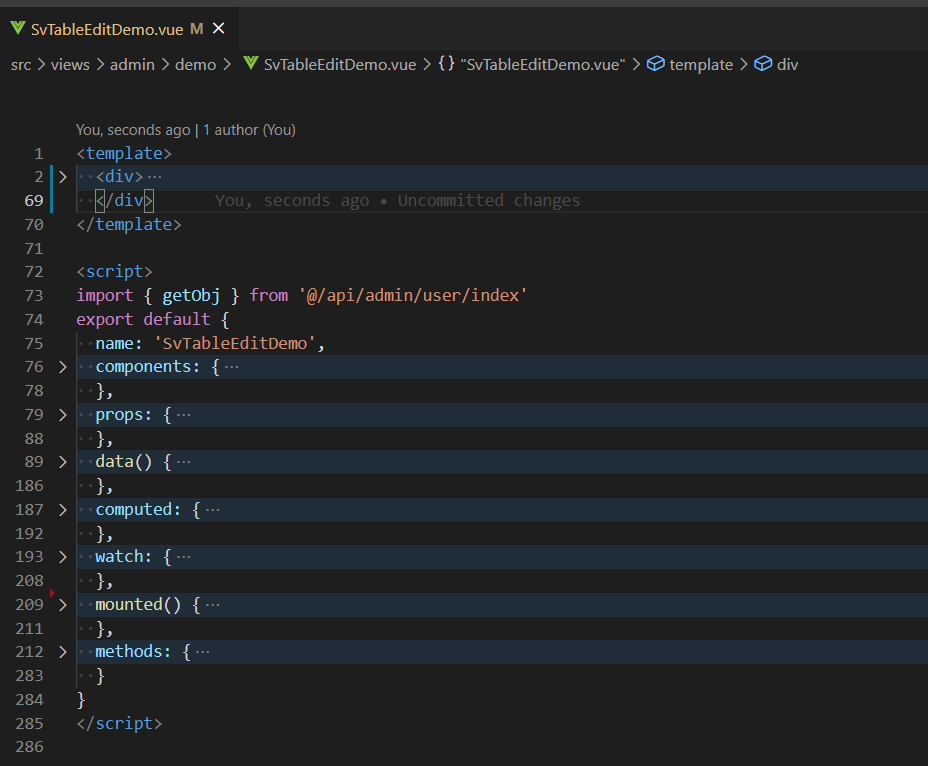Click the ellipsis after 'mounted() {'
The height and width of the screenshot is (766, 928).
212,604
